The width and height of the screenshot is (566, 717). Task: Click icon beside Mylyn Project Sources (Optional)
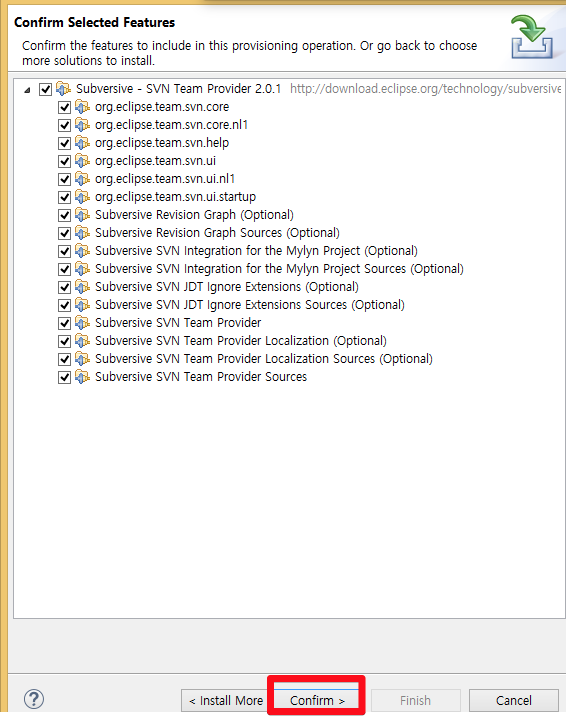82,268
